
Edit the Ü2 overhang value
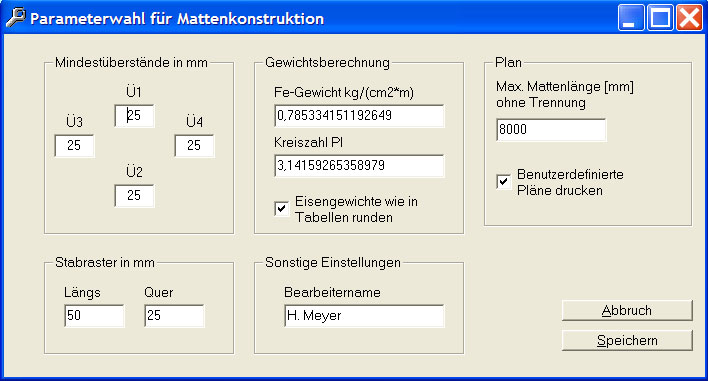[134, 195]
